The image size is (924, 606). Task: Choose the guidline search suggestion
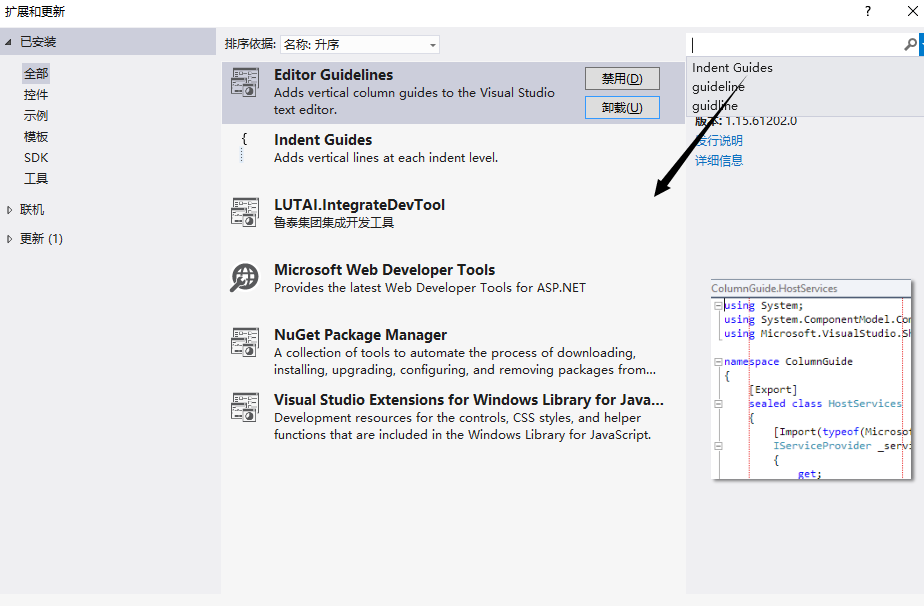click(714, 106)
